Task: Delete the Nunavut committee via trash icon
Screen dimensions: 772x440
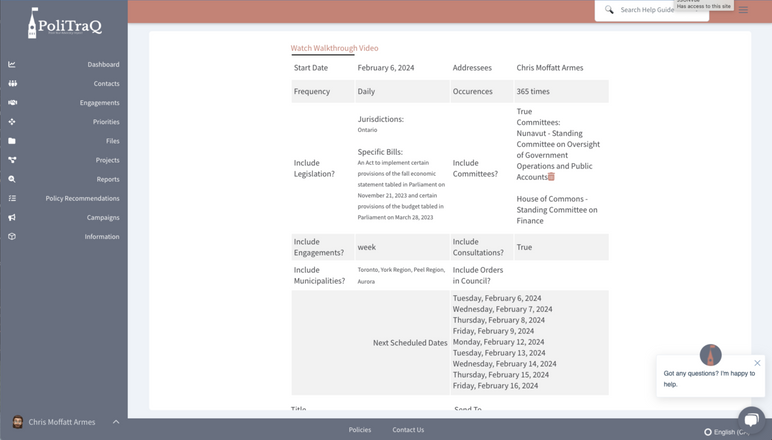Action: pos(551,177)
